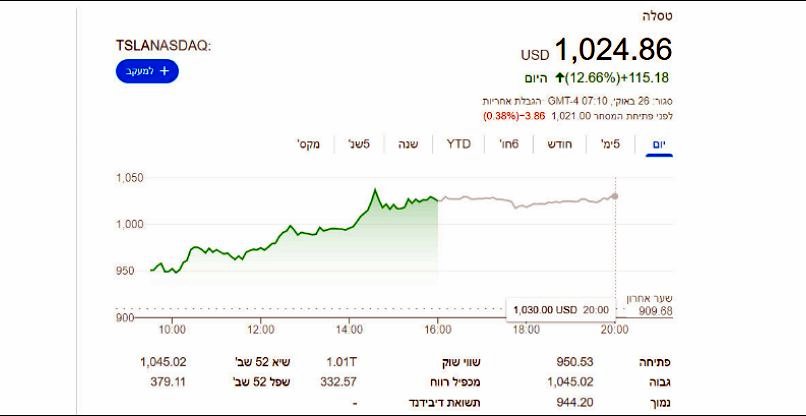The image size is (806, 416).
Task: Select the 5שנ' range tab
Action: point(359,144)
